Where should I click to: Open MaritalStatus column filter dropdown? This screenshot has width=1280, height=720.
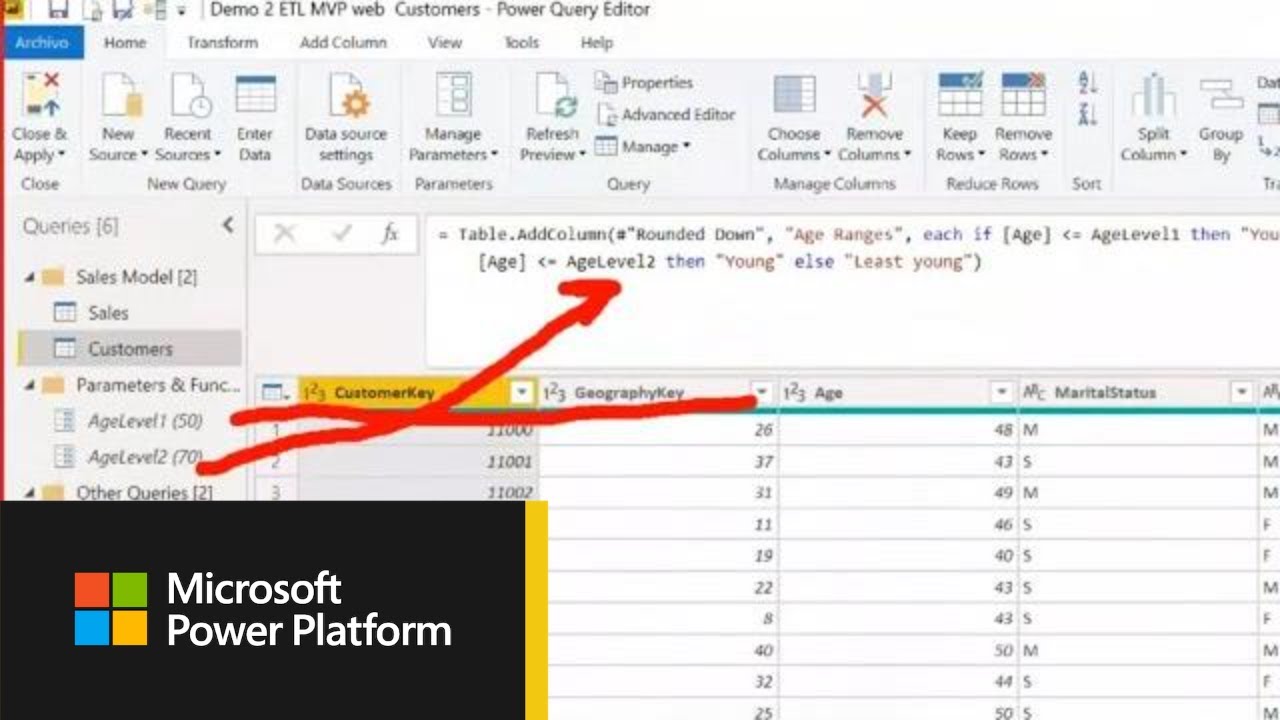point(1242,393)
